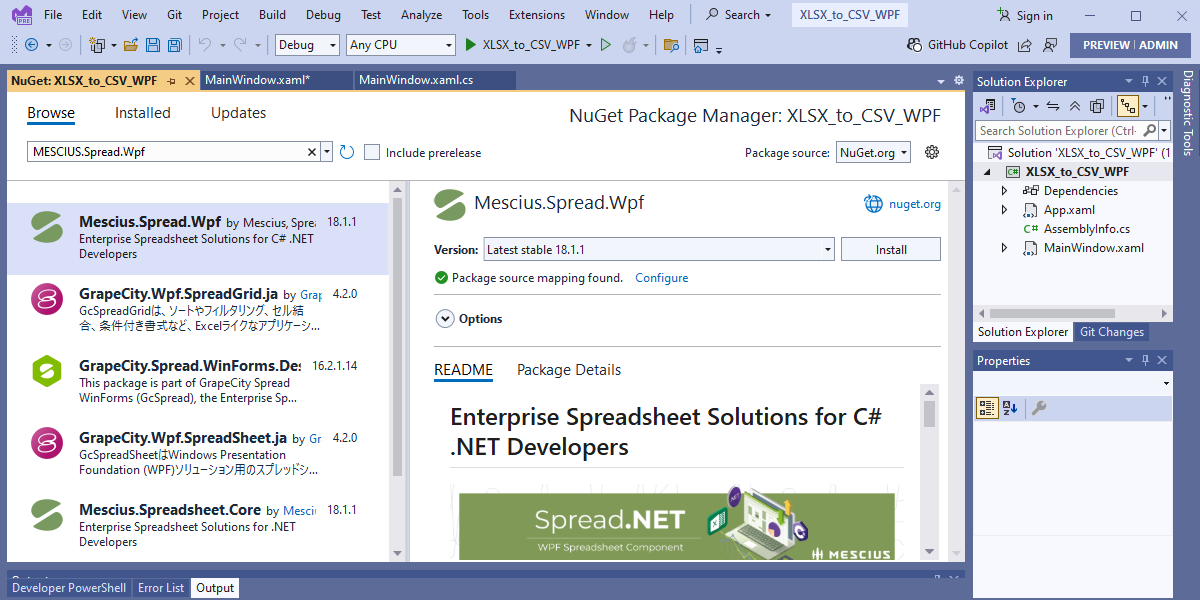Click Show All Files icon

click(x=1097, y=106)
